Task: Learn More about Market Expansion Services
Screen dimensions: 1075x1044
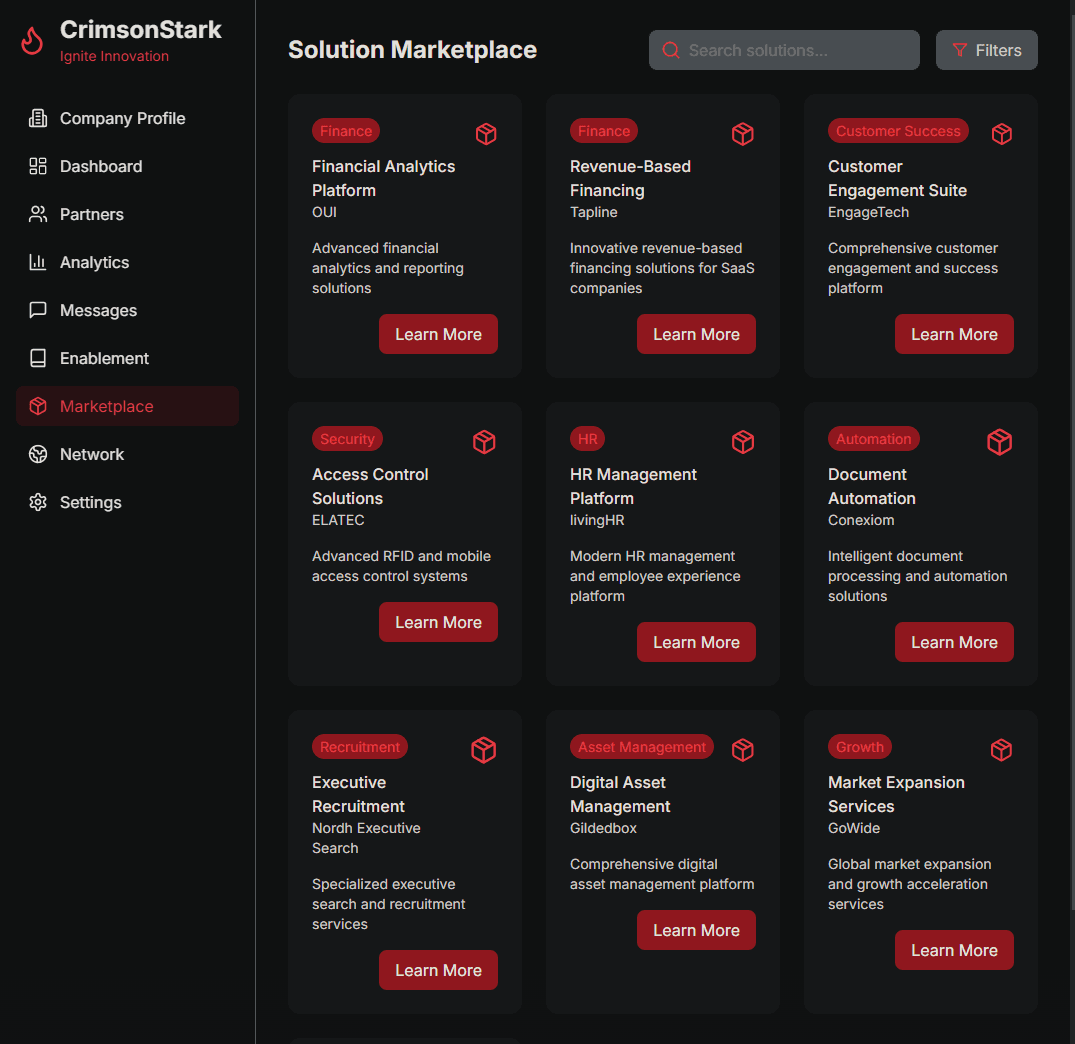Action: (954, 950)
